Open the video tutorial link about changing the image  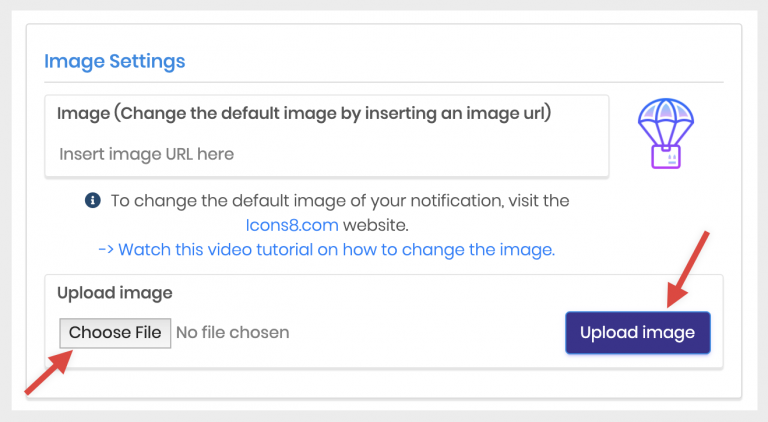click(x=327, y=250)
